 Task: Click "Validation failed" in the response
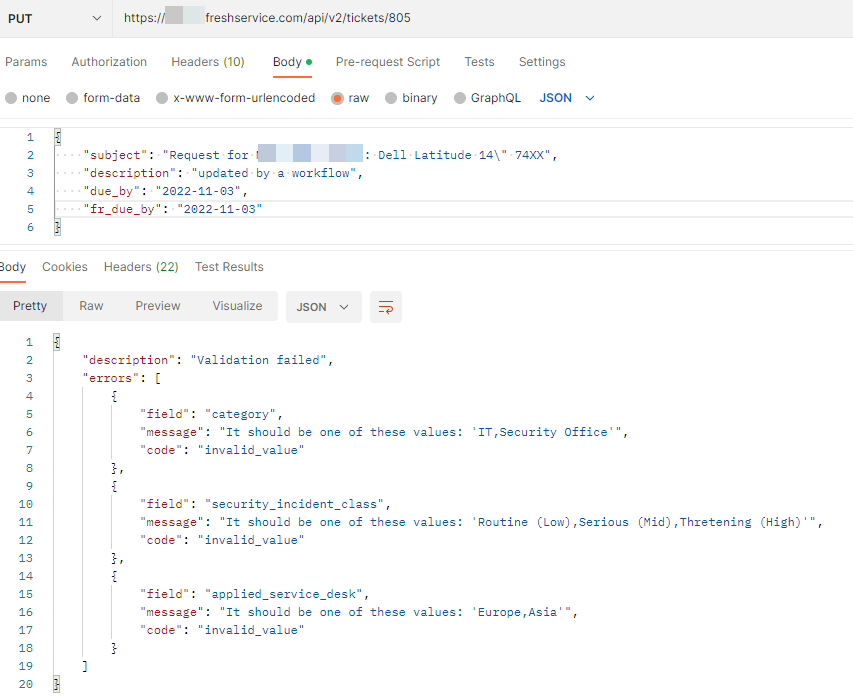click(258, 360)
